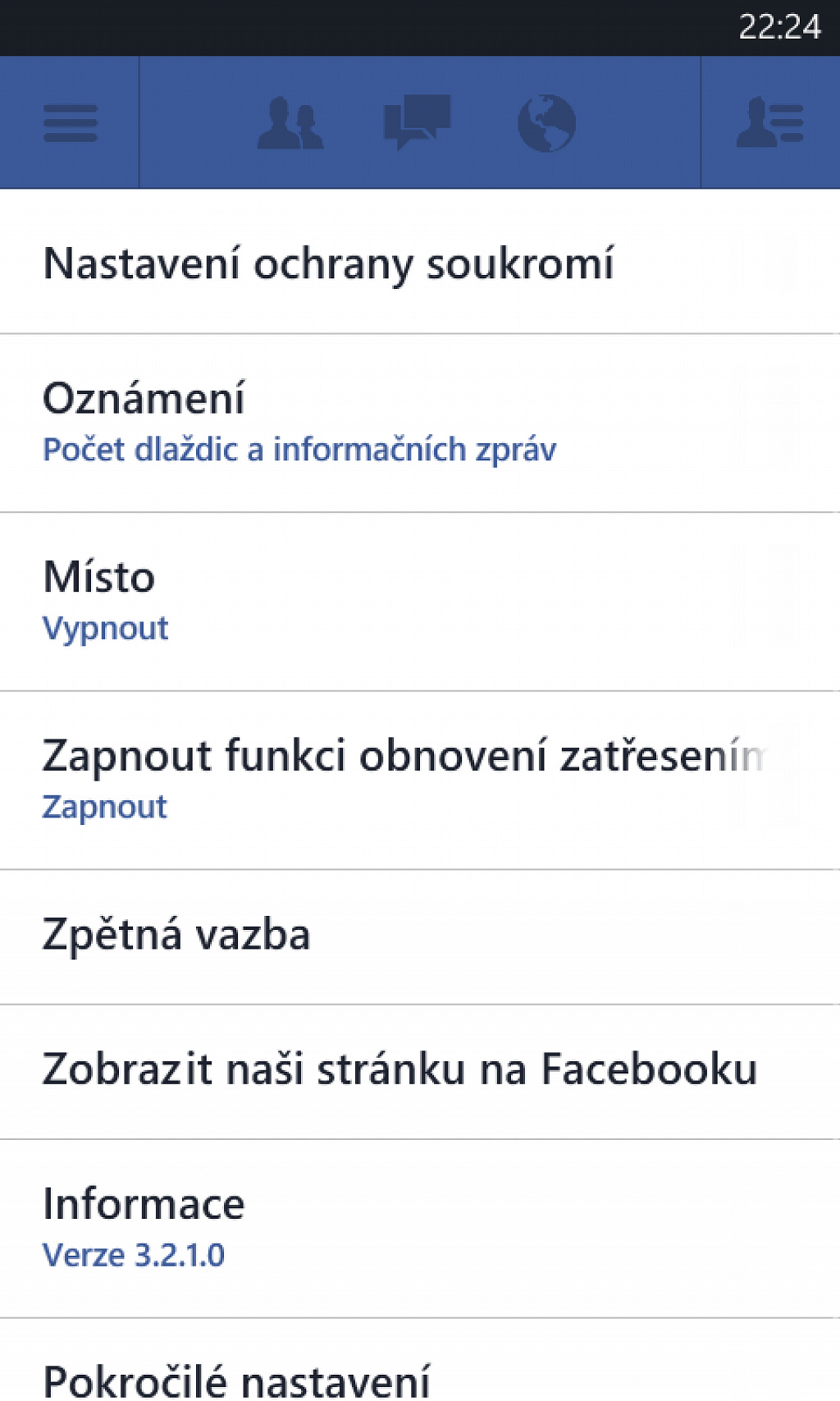Screen dimensions: 840x1401
Task: Tap the faint icon beside Místo row
Action: click(x=769, y=596)
